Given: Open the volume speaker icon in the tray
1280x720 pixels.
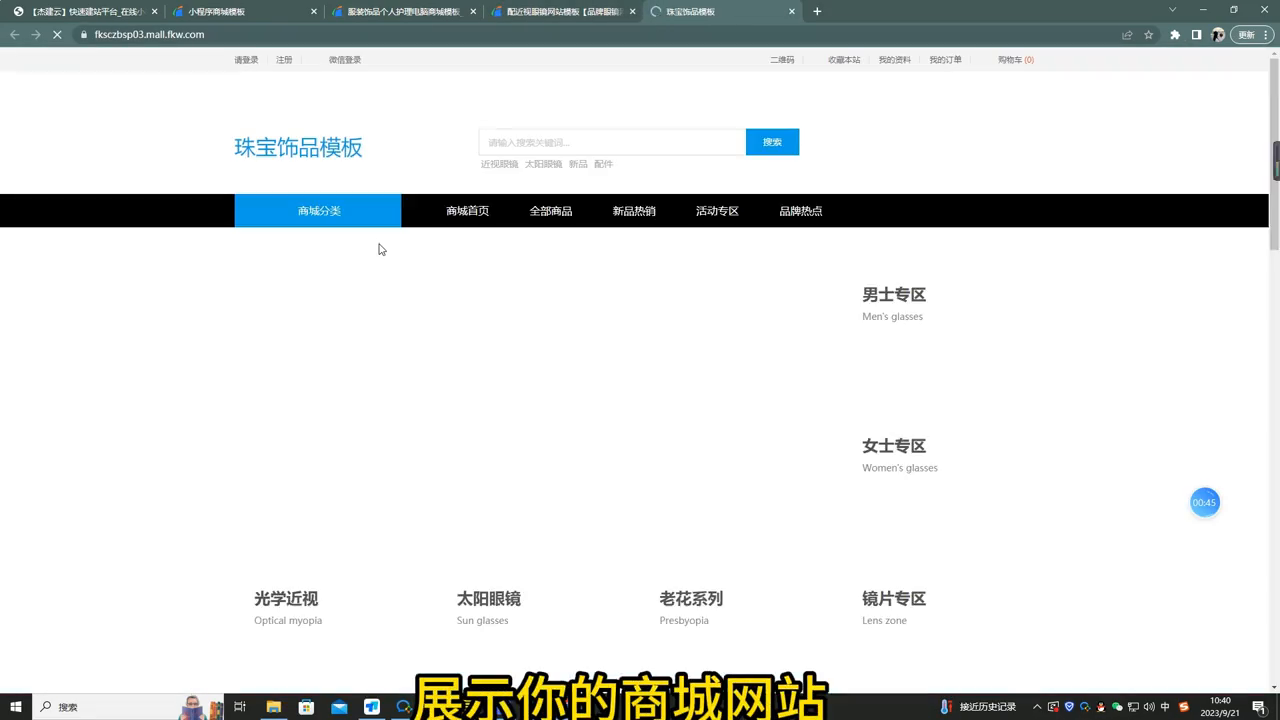Looking at the screenshot, I should [1148, 707].
